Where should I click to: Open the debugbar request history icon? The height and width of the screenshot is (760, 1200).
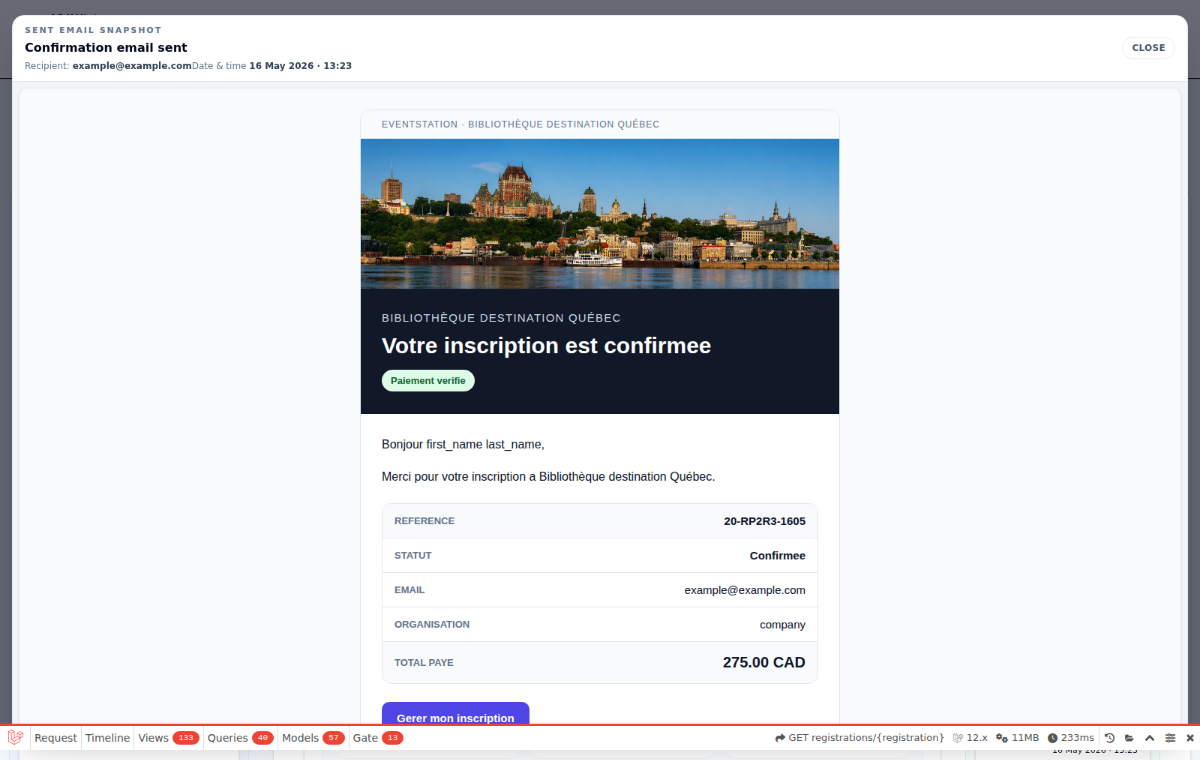click(x=1109, y=738)
